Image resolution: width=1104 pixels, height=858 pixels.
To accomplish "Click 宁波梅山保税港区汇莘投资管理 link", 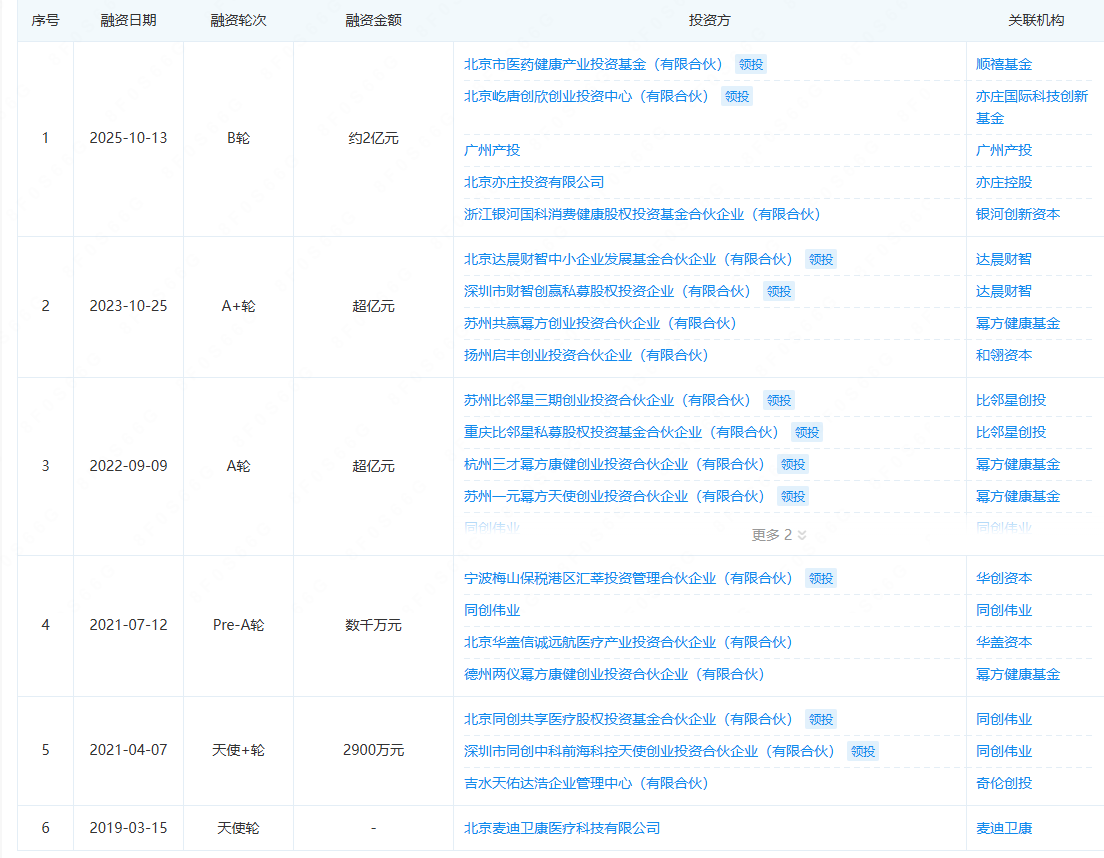I will tap(627, 578).
